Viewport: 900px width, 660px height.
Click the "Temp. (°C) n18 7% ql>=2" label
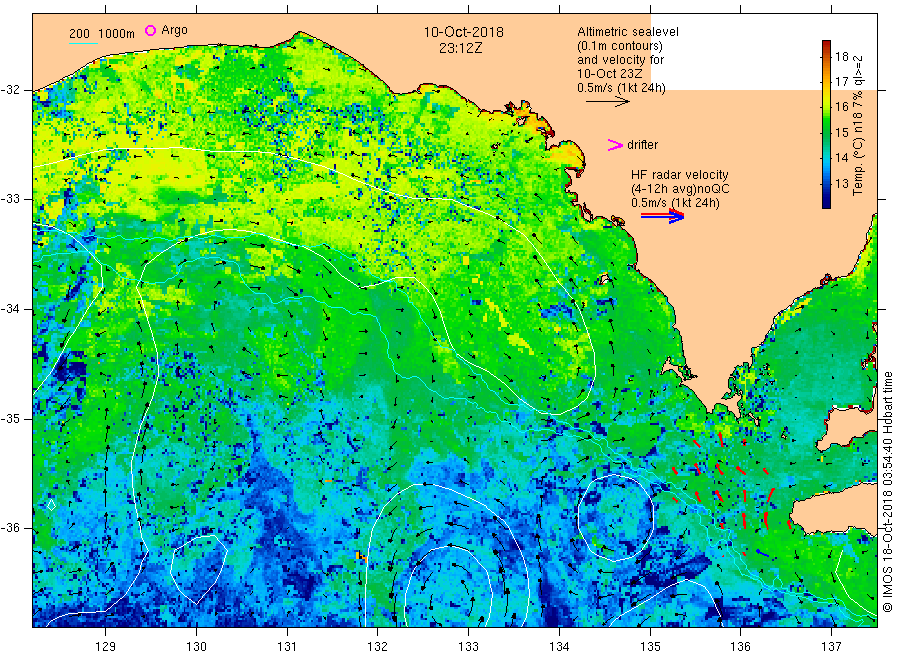click(x=858, y=125)
